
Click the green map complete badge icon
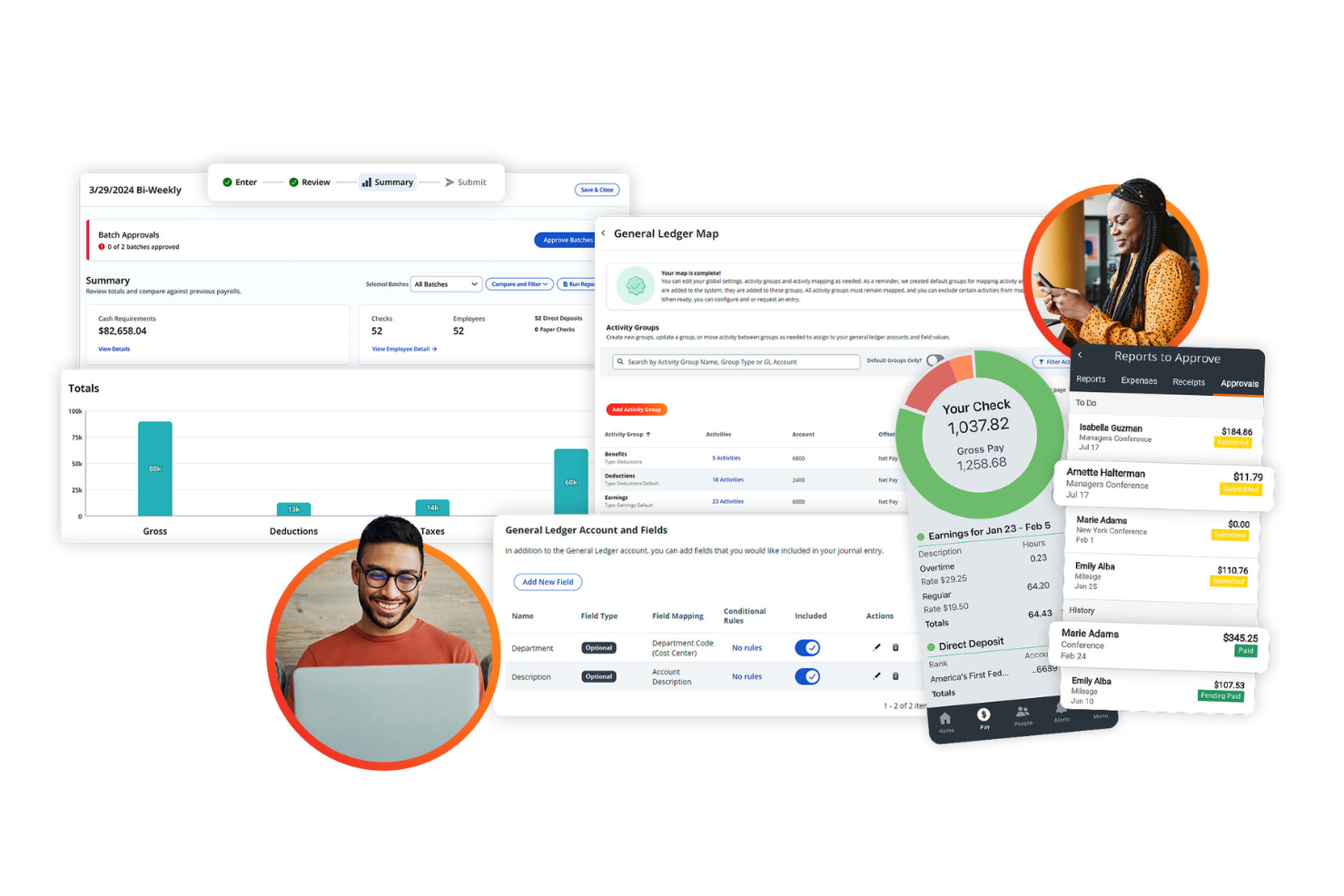(636, 286)
